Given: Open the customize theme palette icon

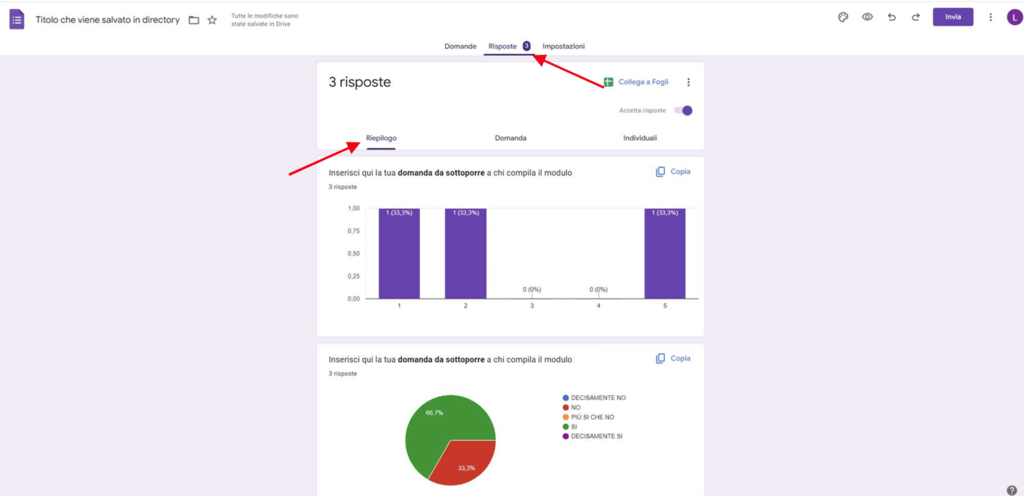Looking at the screenshot, I should pos(843,17).
